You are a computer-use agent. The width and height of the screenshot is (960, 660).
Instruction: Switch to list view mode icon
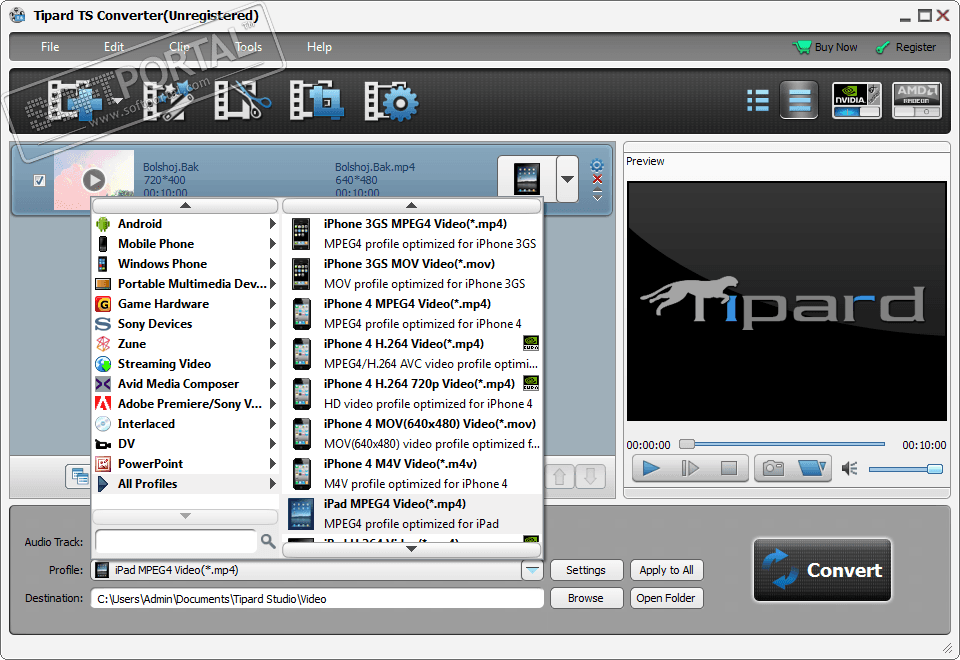click(x=758, y=100)
